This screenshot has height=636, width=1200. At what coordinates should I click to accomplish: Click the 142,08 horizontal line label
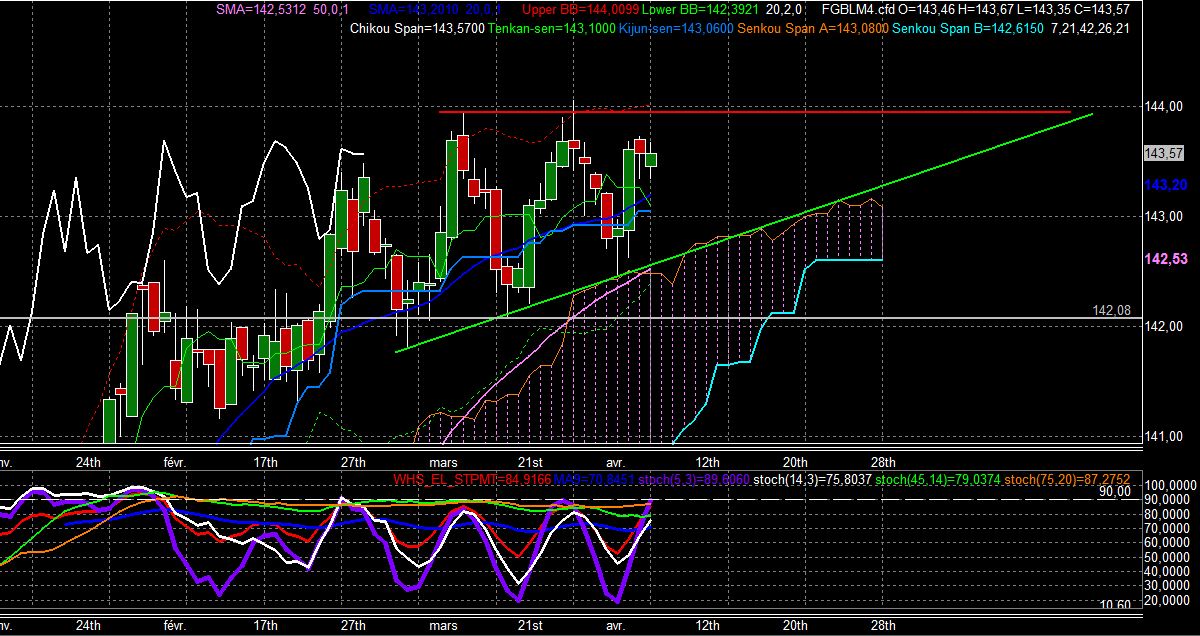click(1111, 311)
